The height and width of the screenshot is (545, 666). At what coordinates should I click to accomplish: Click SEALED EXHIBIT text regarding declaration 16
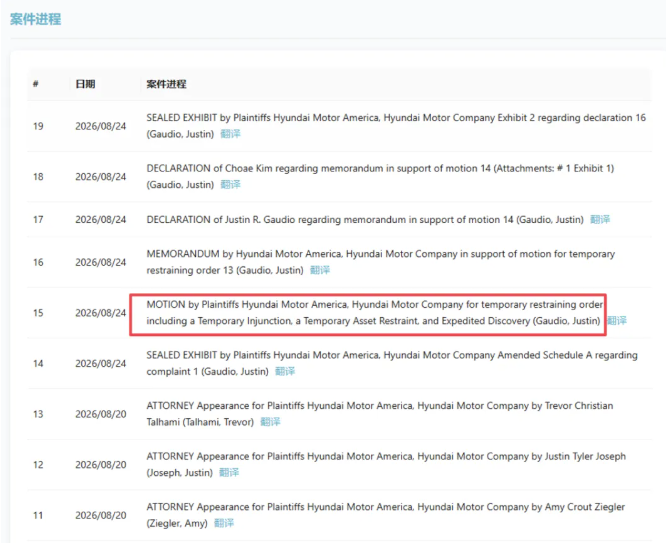pyautogui.click(x=396, y=126)
